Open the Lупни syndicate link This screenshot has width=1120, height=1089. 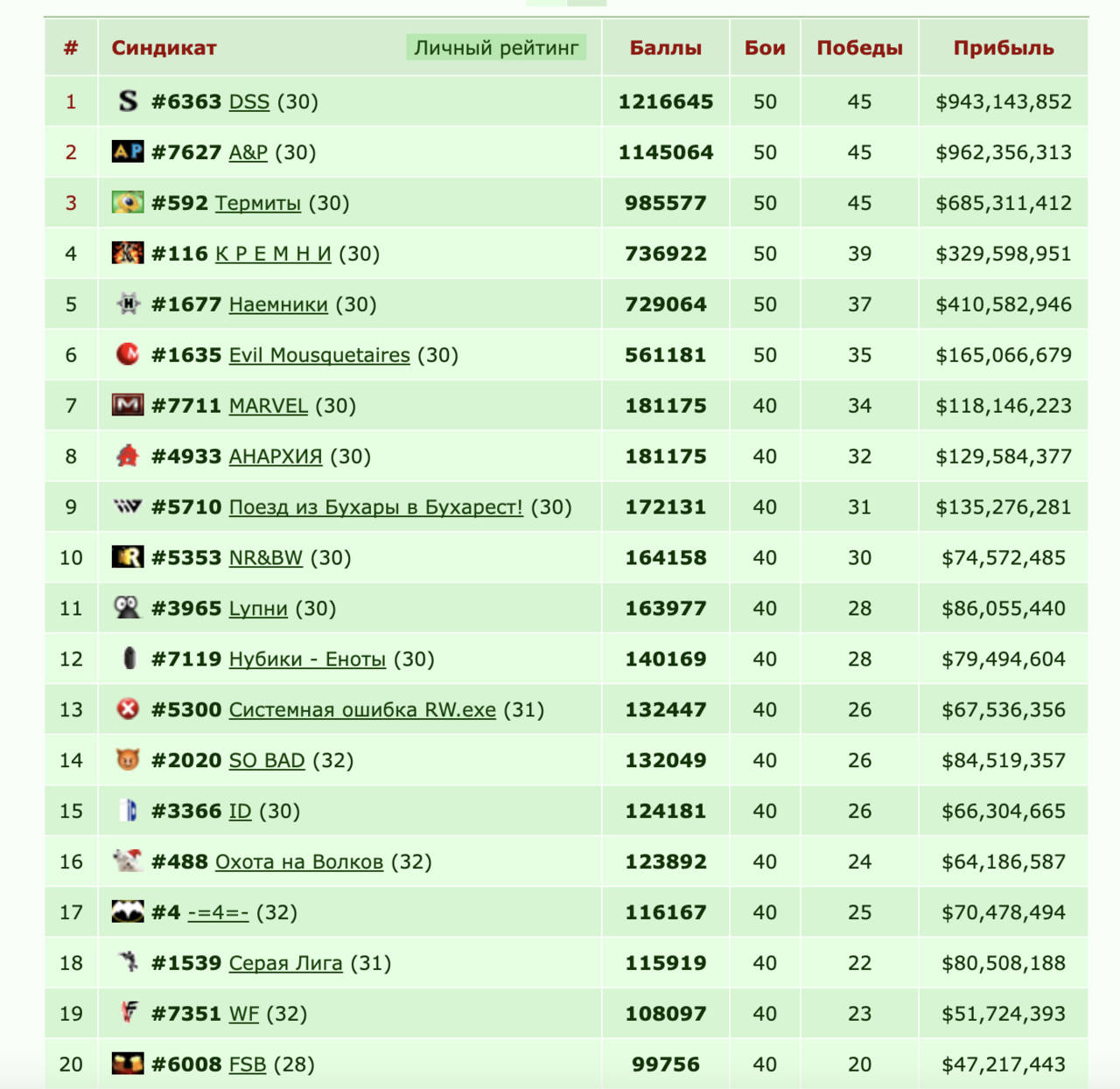(x=258, y=609)
